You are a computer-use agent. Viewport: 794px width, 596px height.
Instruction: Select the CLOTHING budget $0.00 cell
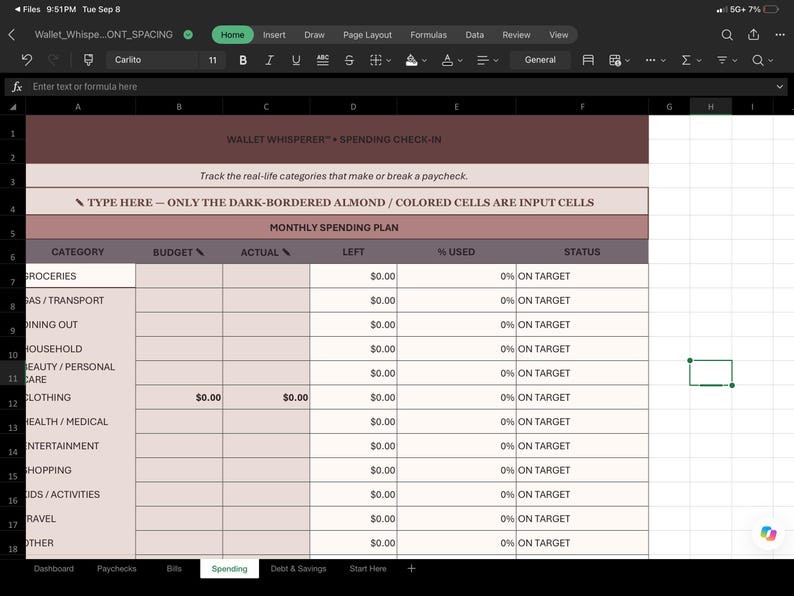coord(179,398)
